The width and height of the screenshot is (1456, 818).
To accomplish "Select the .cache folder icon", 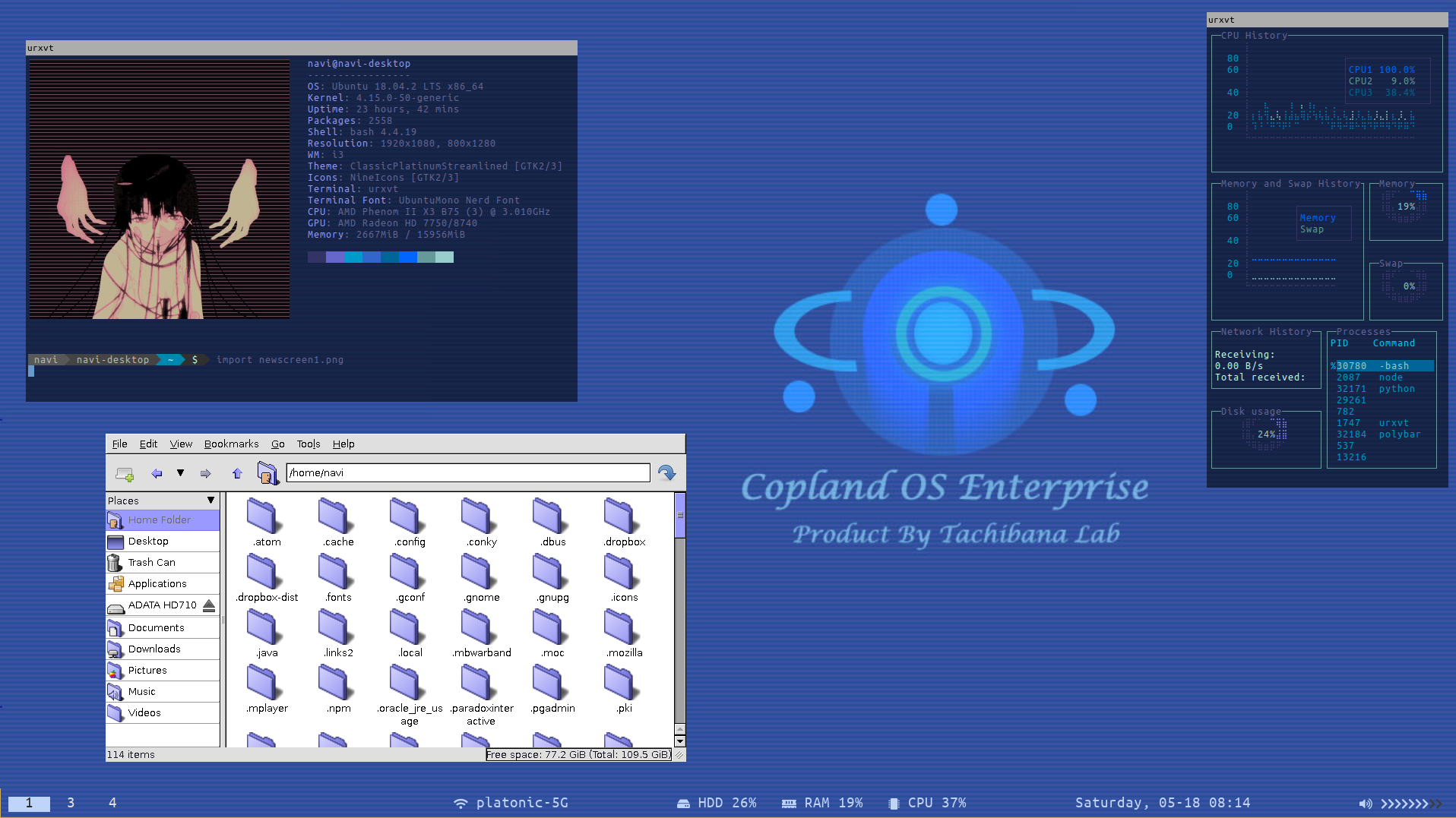I will coord(337,516).
